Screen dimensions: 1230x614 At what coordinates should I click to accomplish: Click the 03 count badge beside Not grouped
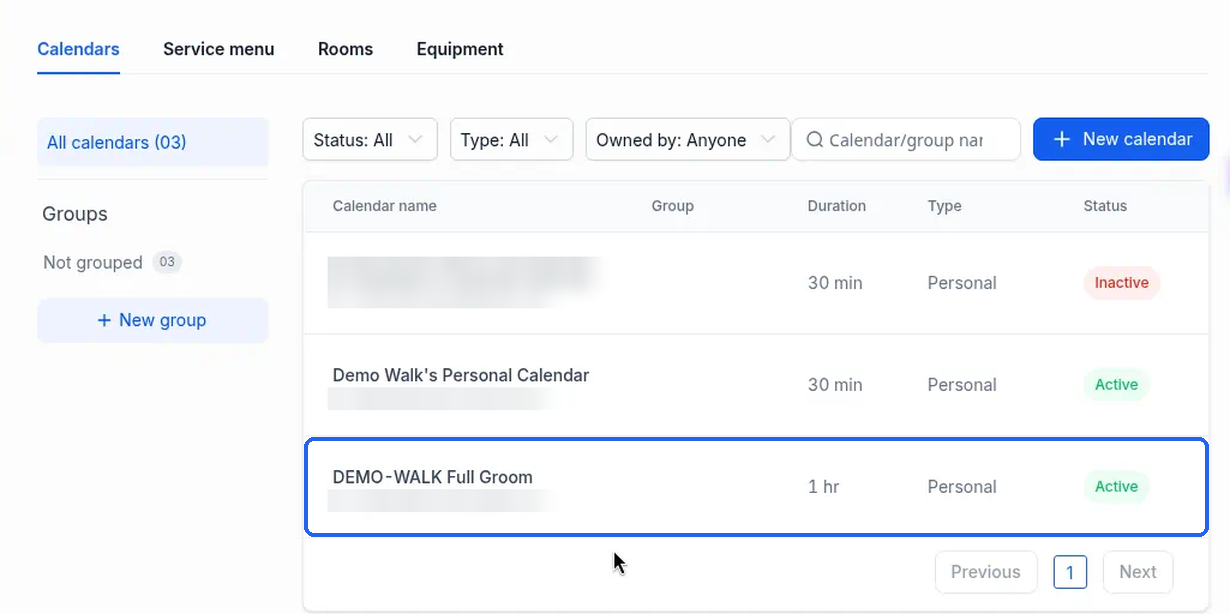[167, 262]
